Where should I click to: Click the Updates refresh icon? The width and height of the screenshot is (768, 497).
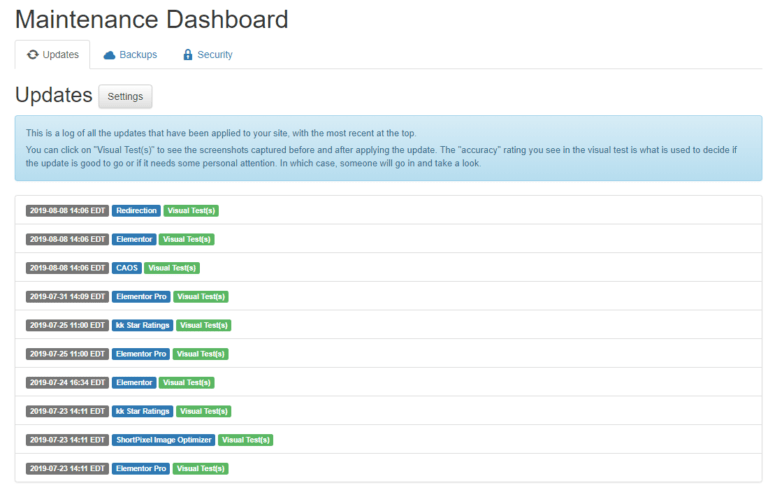pyautogui.click(x=33, y=54)
